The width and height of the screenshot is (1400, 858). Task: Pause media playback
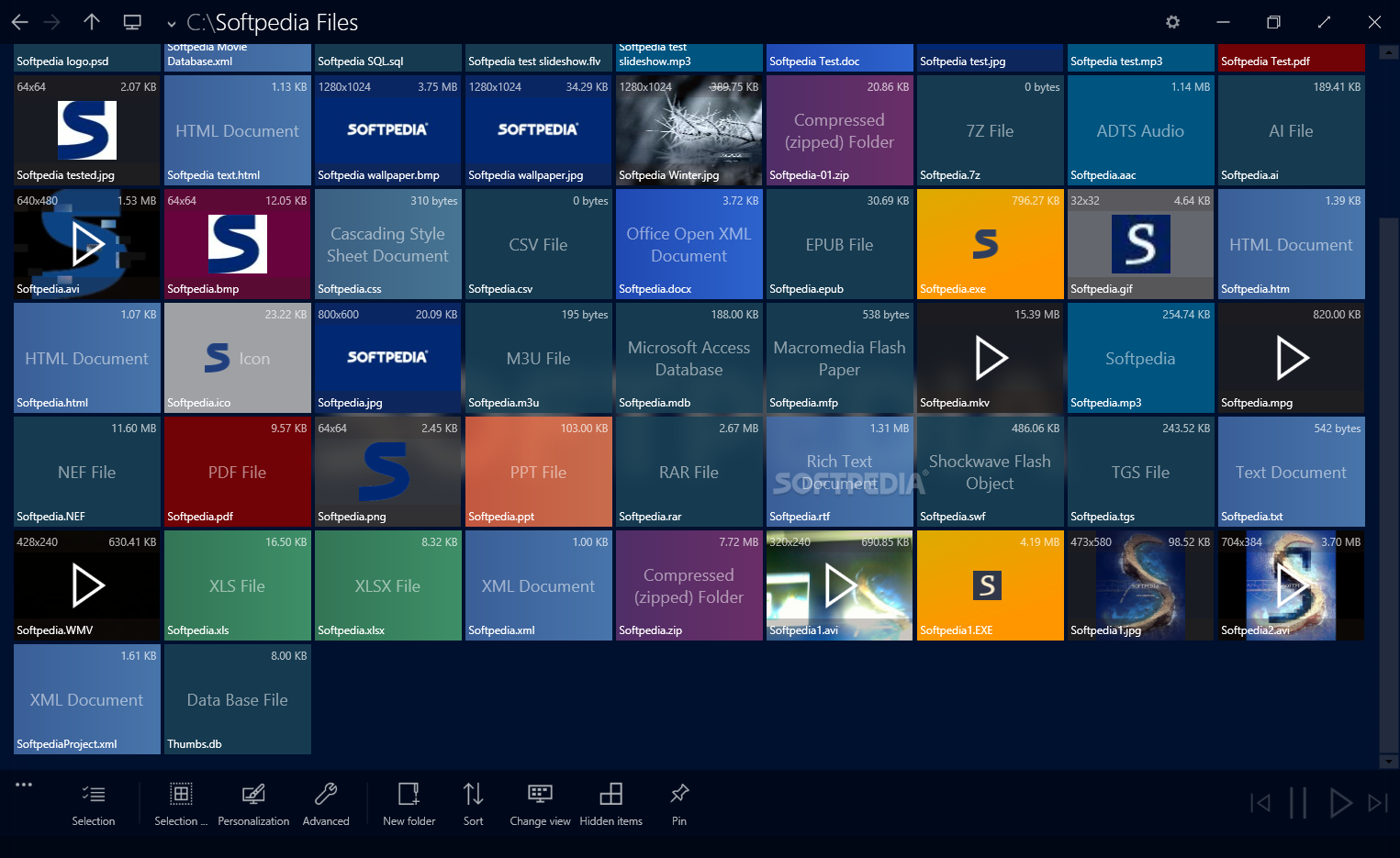click(1298, 803)
